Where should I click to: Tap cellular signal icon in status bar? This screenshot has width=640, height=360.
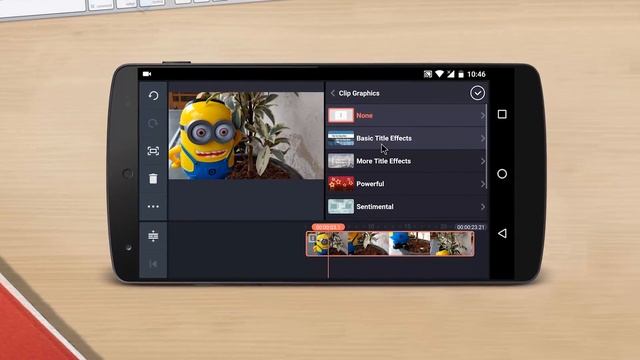click(x=450, y=74)
